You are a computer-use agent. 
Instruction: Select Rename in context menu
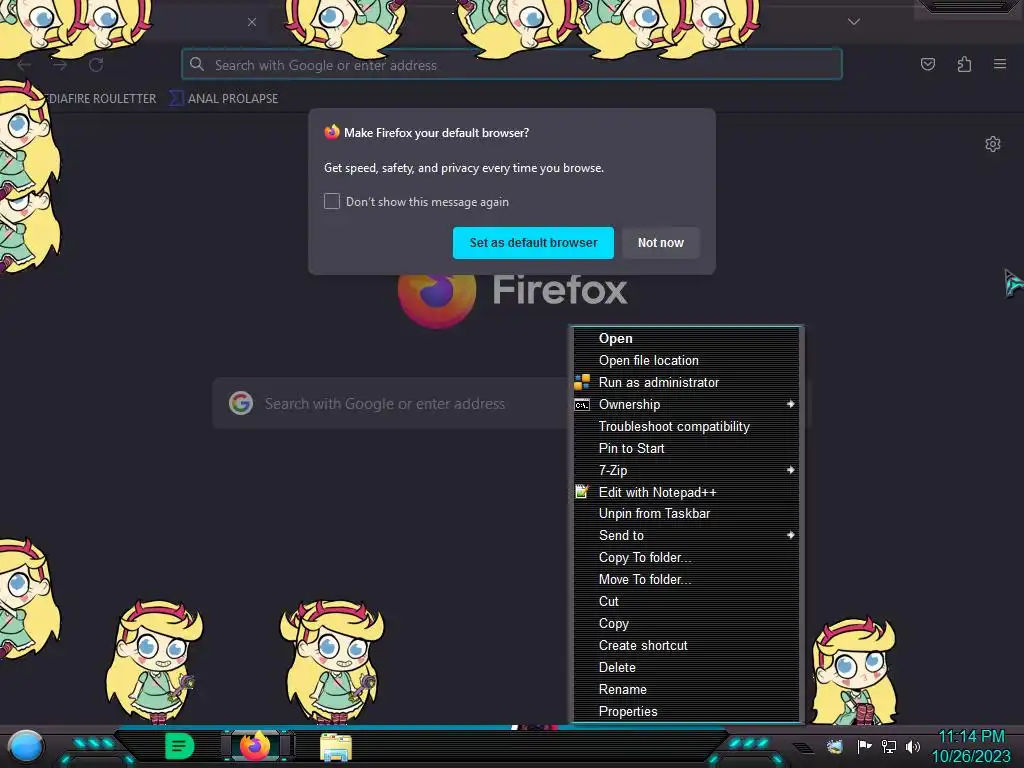(x=686, y=690)
